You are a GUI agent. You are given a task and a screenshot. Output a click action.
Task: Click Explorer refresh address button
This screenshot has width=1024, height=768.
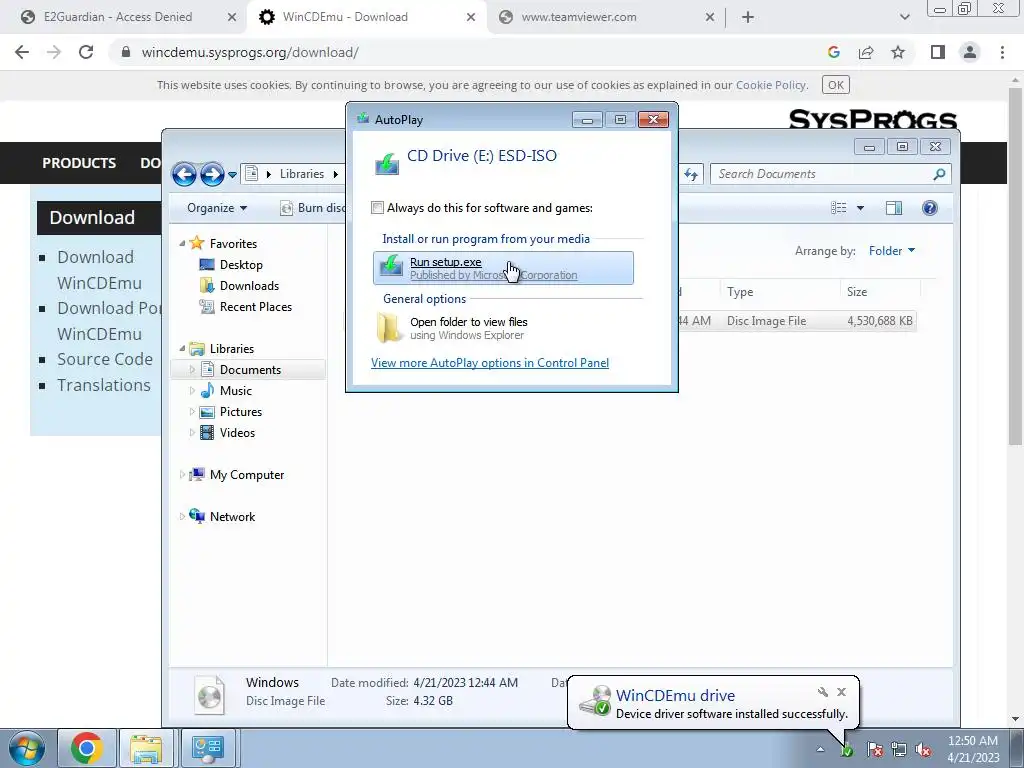tap(691, 174)
